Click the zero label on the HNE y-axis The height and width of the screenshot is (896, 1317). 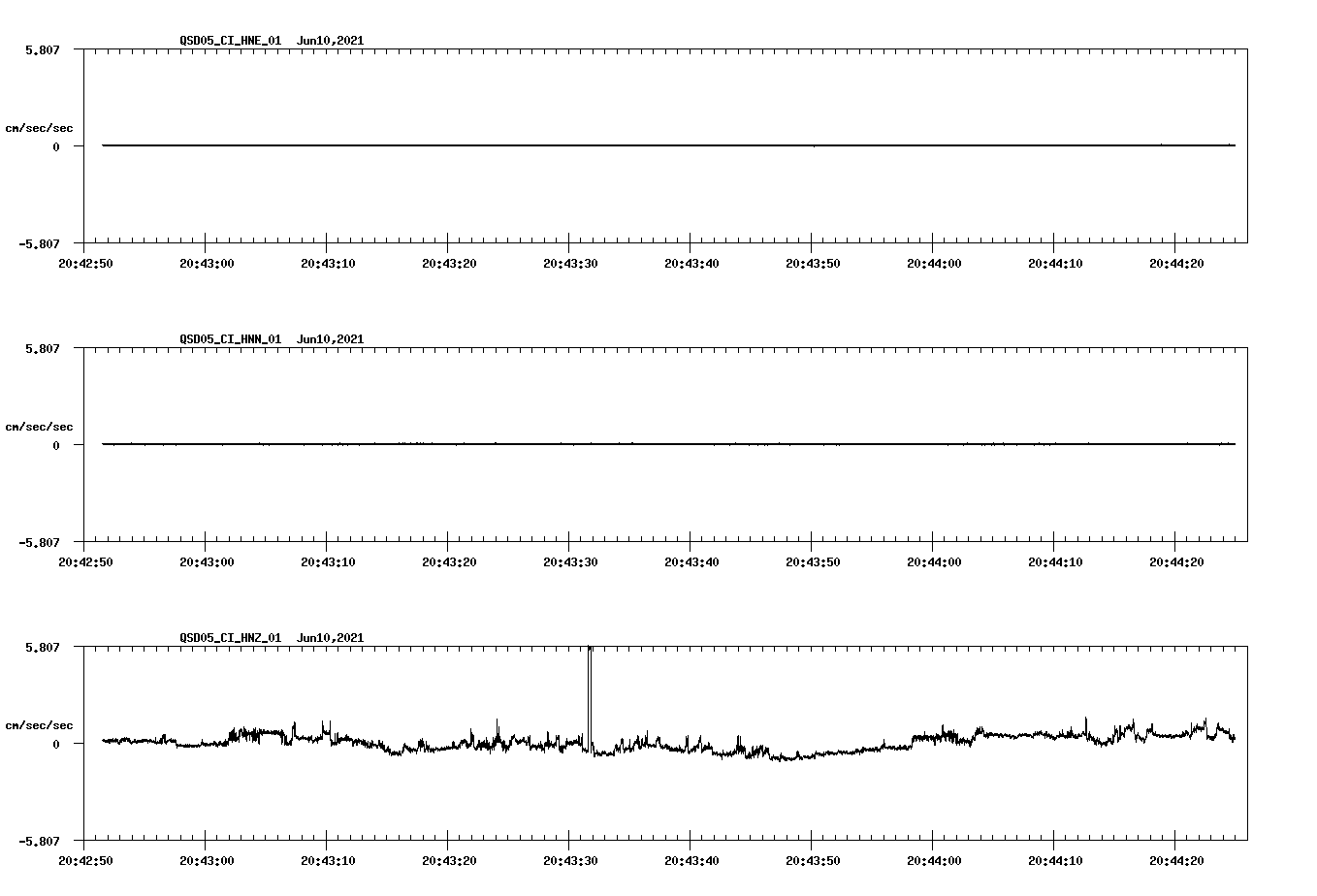pos(56,146)
